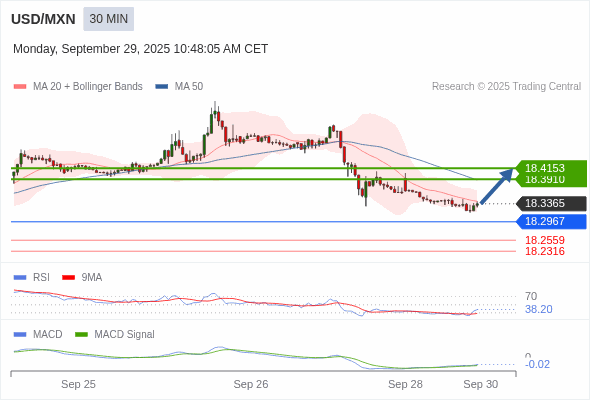Select the USD/MXN pair title
The width and height of the screenshot is (590, 400).
click(43, 19)
